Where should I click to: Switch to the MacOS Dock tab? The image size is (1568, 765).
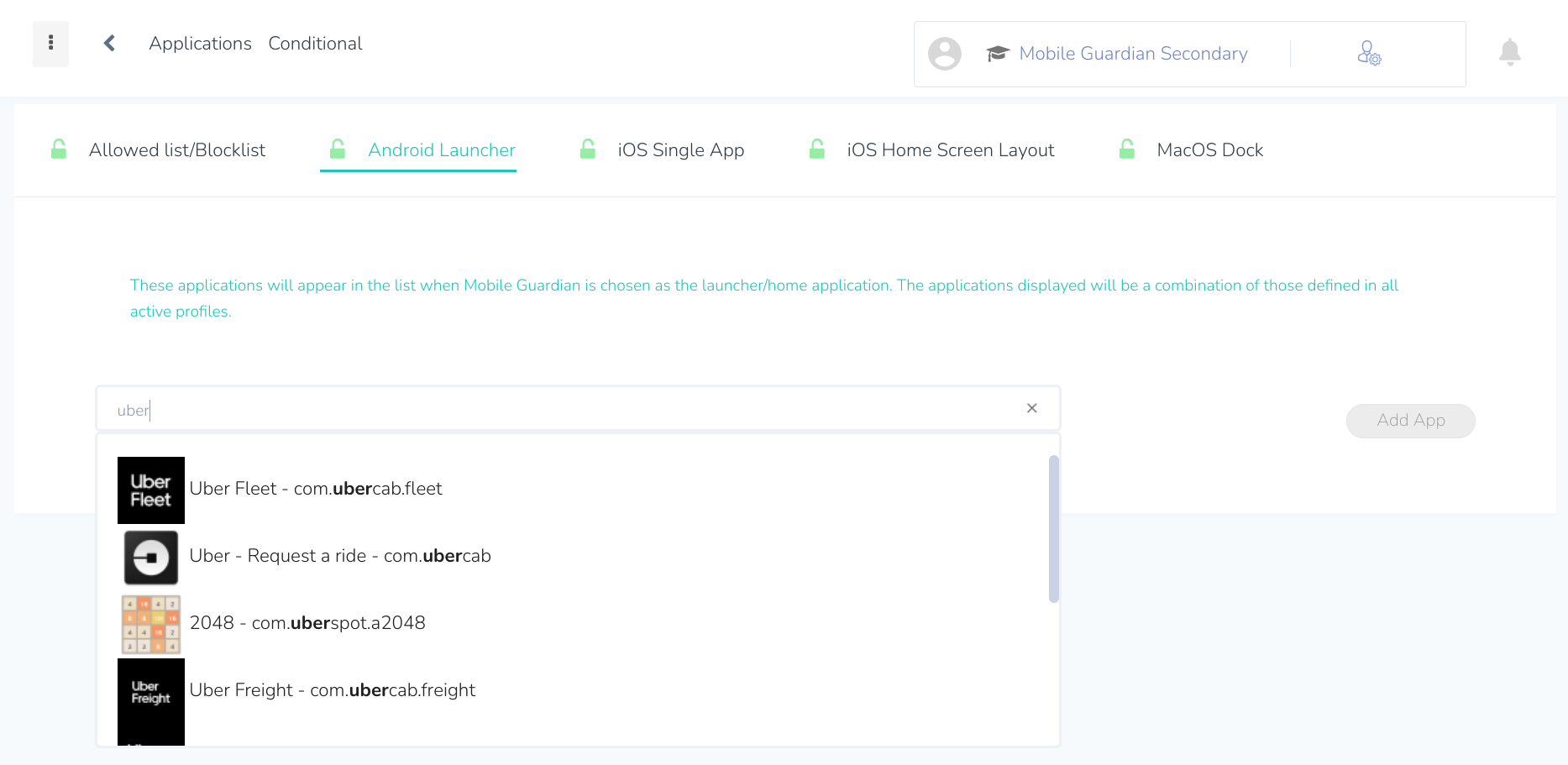1210,150
